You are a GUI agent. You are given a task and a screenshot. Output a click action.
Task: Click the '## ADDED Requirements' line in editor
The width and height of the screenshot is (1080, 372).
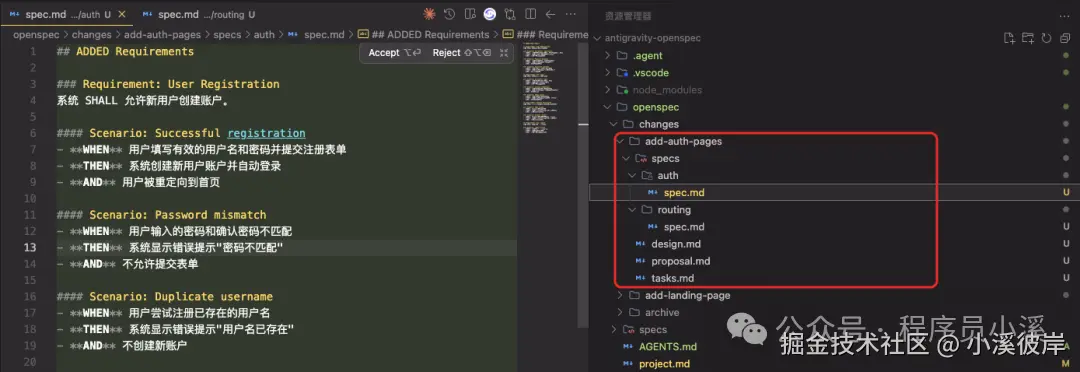click(x=125, y=52)
